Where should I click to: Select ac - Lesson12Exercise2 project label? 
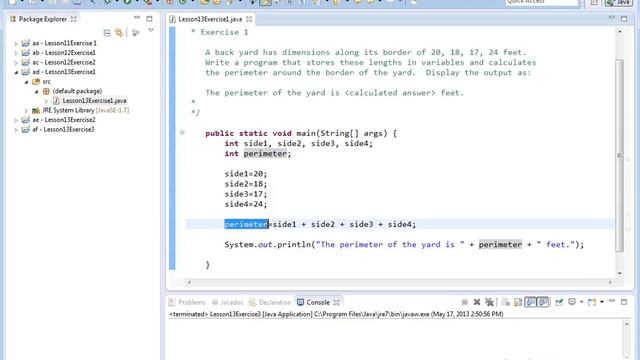[x=64, y=62]
